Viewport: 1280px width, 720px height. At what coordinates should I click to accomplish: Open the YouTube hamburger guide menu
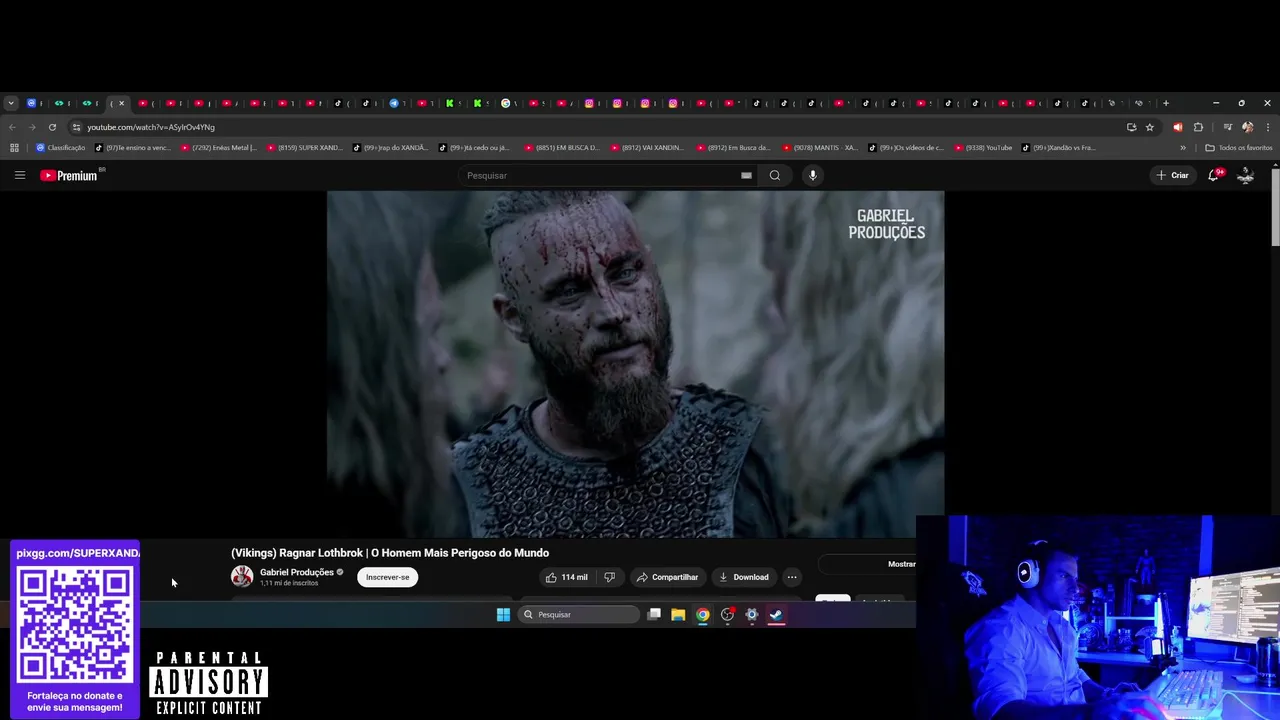19,175
